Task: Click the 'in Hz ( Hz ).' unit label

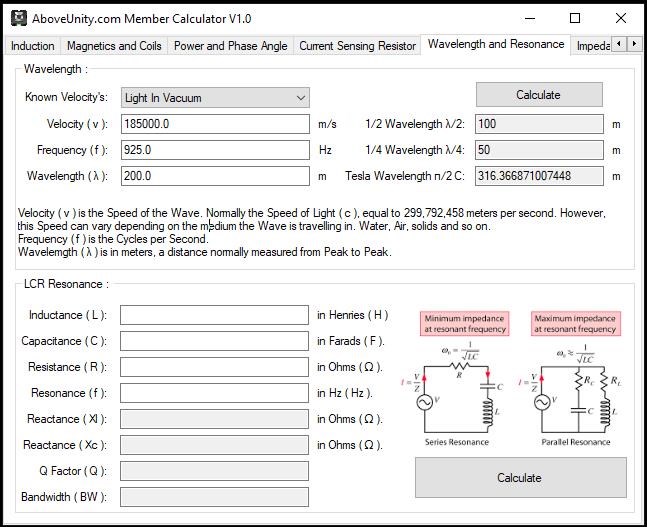Action: tap(345, 393)
